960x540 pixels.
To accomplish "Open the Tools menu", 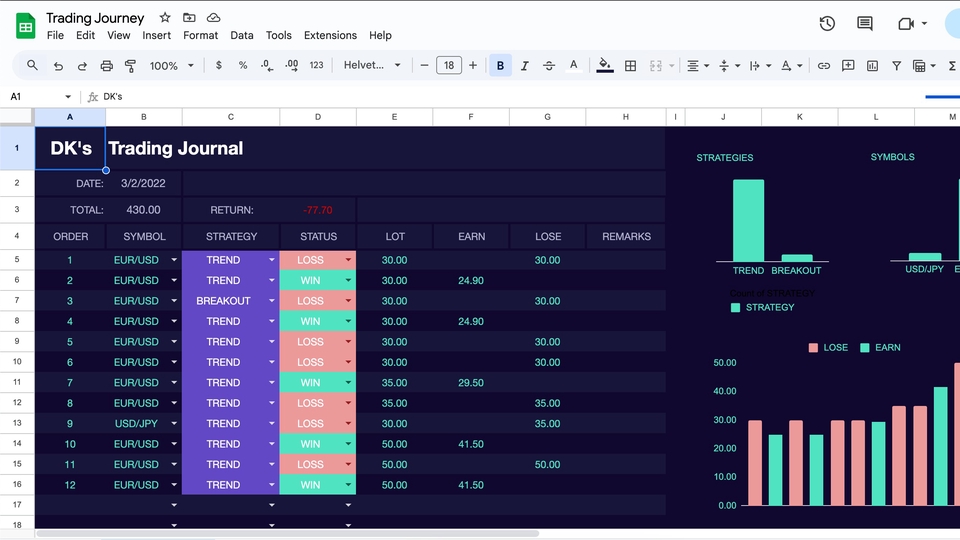I will 279,36.
